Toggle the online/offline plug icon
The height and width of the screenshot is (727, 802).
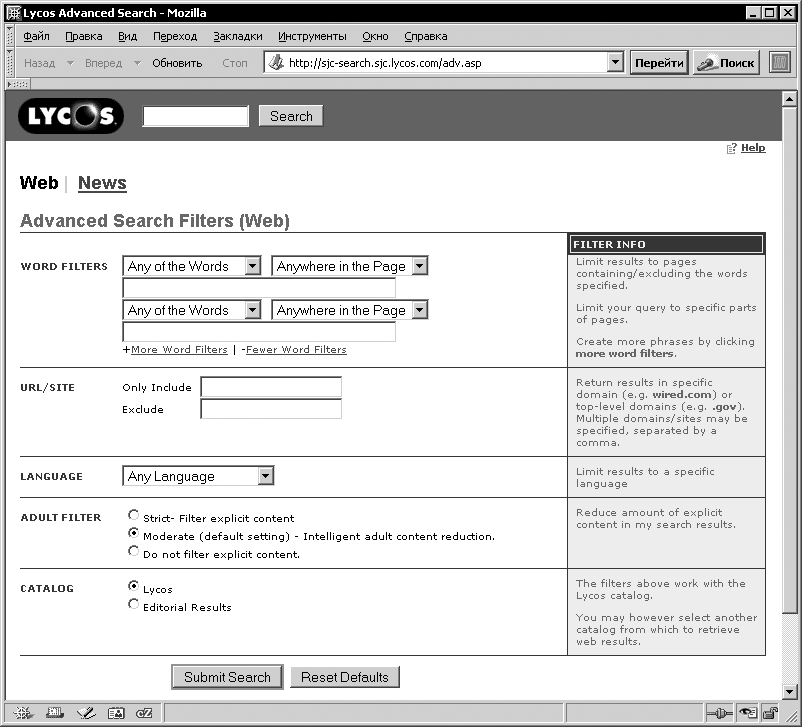tap(719, 713)
